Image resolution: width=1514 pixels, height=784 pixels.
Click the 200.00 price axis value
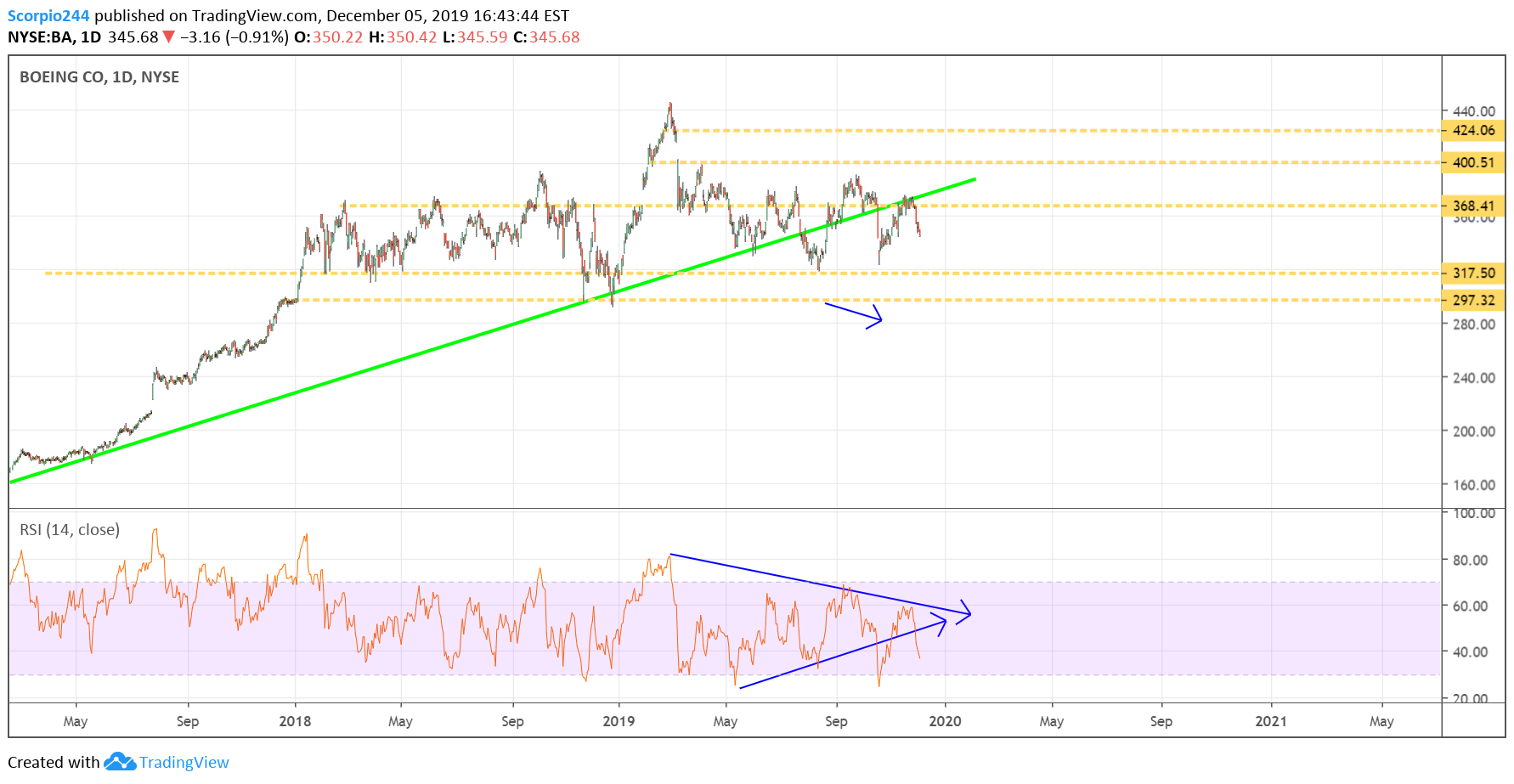click(x=1473, y=431)
